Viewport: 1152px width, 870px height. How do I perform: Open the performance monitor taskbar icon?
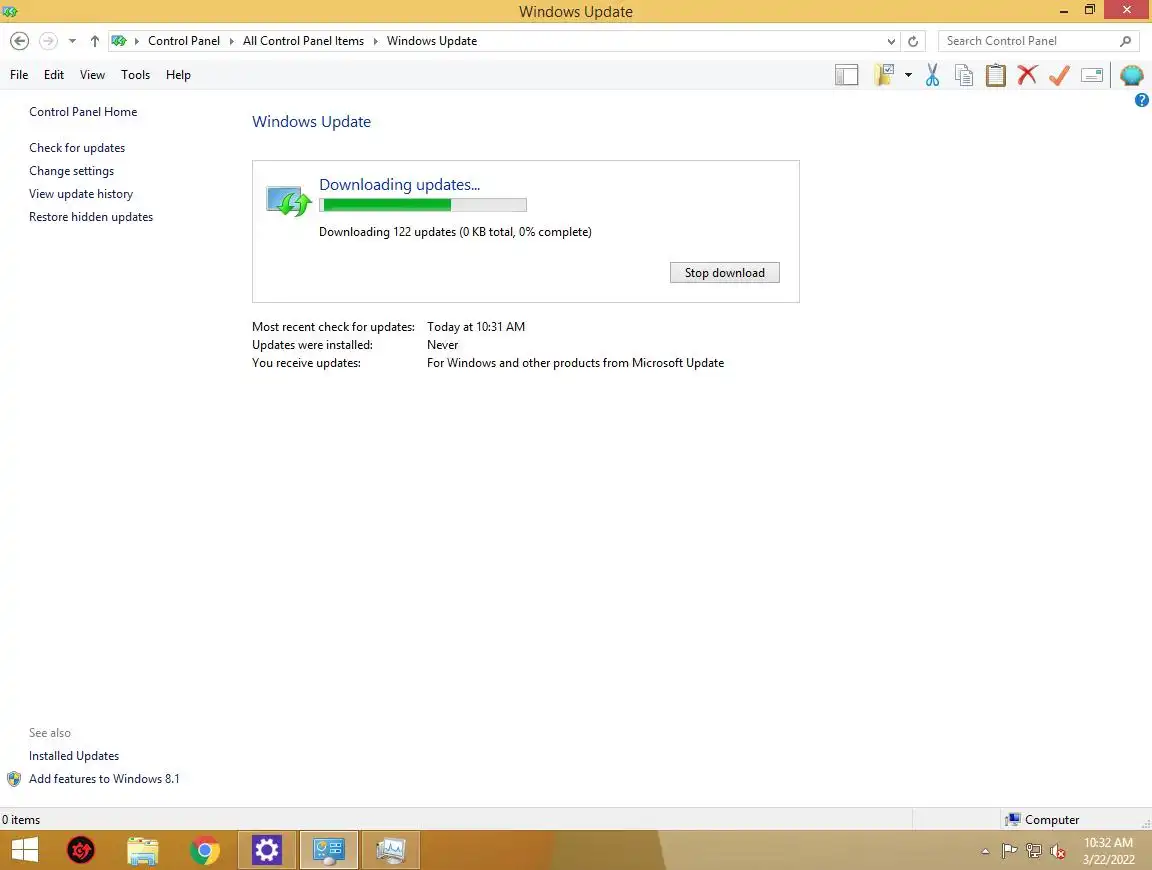pyautogui.click(x=391, y=851)
